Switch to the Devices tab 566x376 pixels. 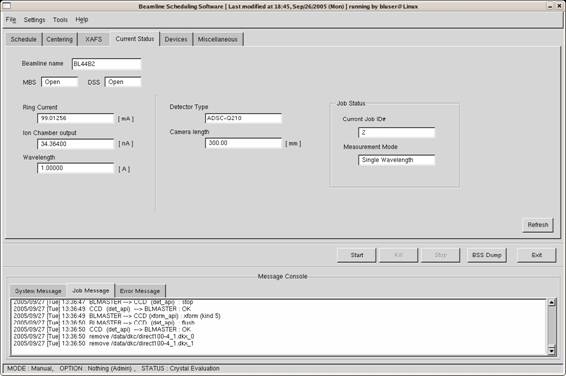(176, 39)
